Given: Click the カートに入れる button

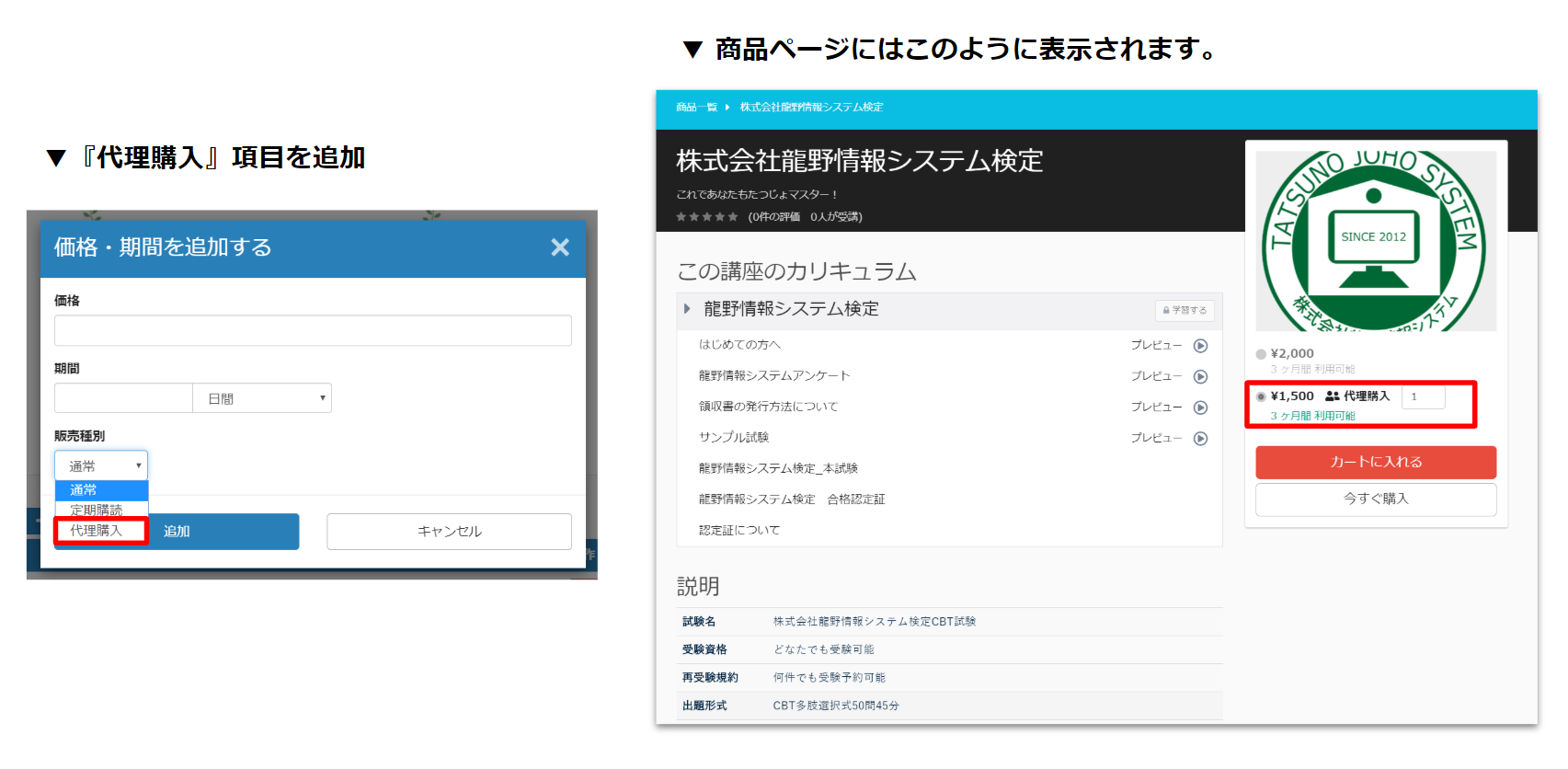Looking at the screenshot, I should click(1375, 462).
